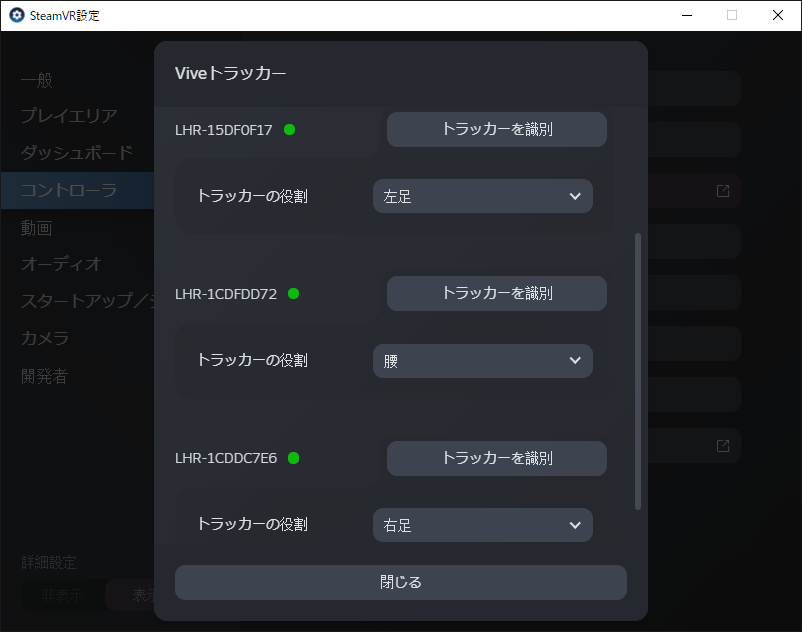Open the 左足 tracker role dropdown
Viewport: 802px width, 632px height.
[x=482, y=196]
